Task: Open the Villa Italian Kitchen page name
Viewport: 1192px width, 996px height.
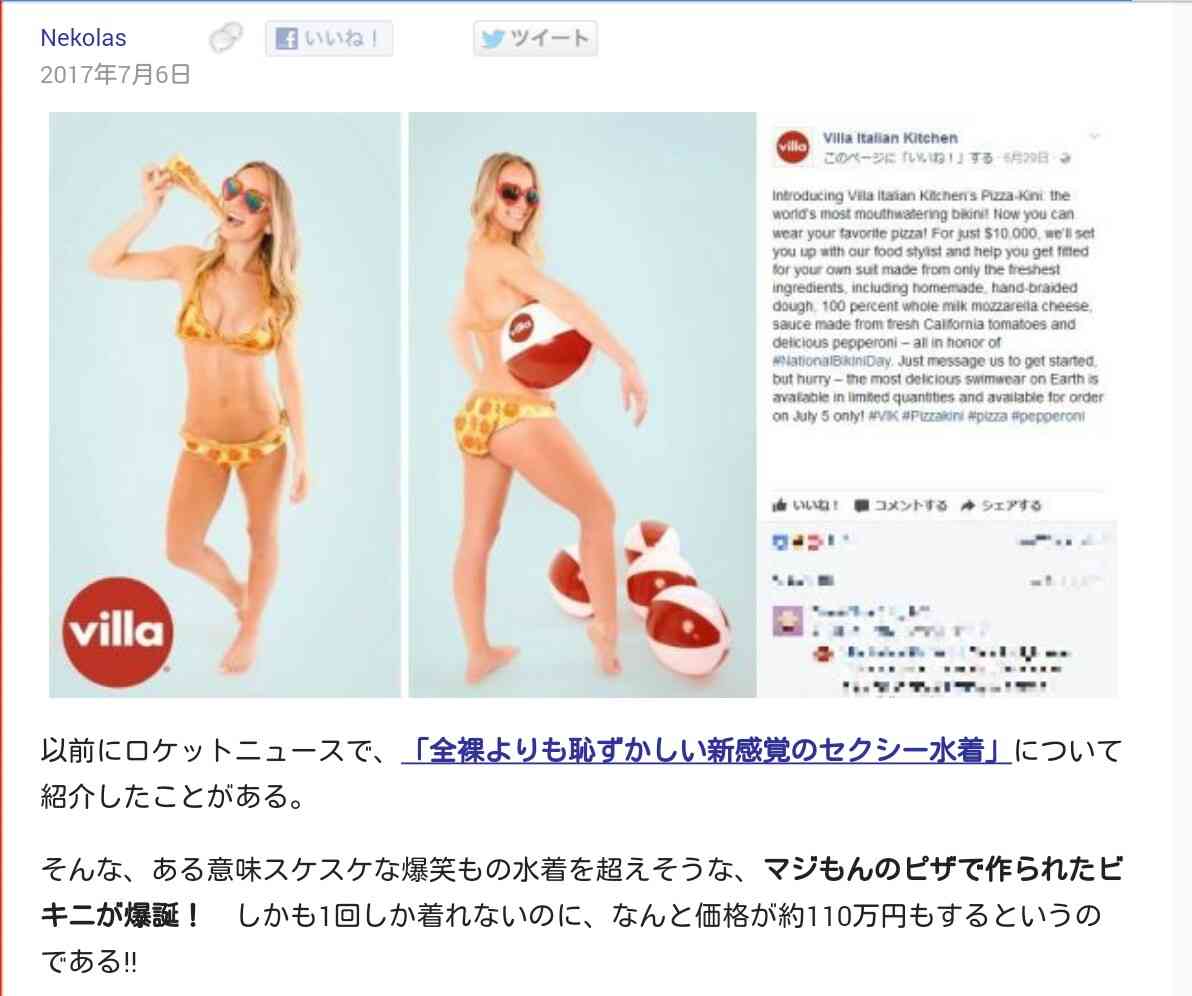Action: click(890, 138)
